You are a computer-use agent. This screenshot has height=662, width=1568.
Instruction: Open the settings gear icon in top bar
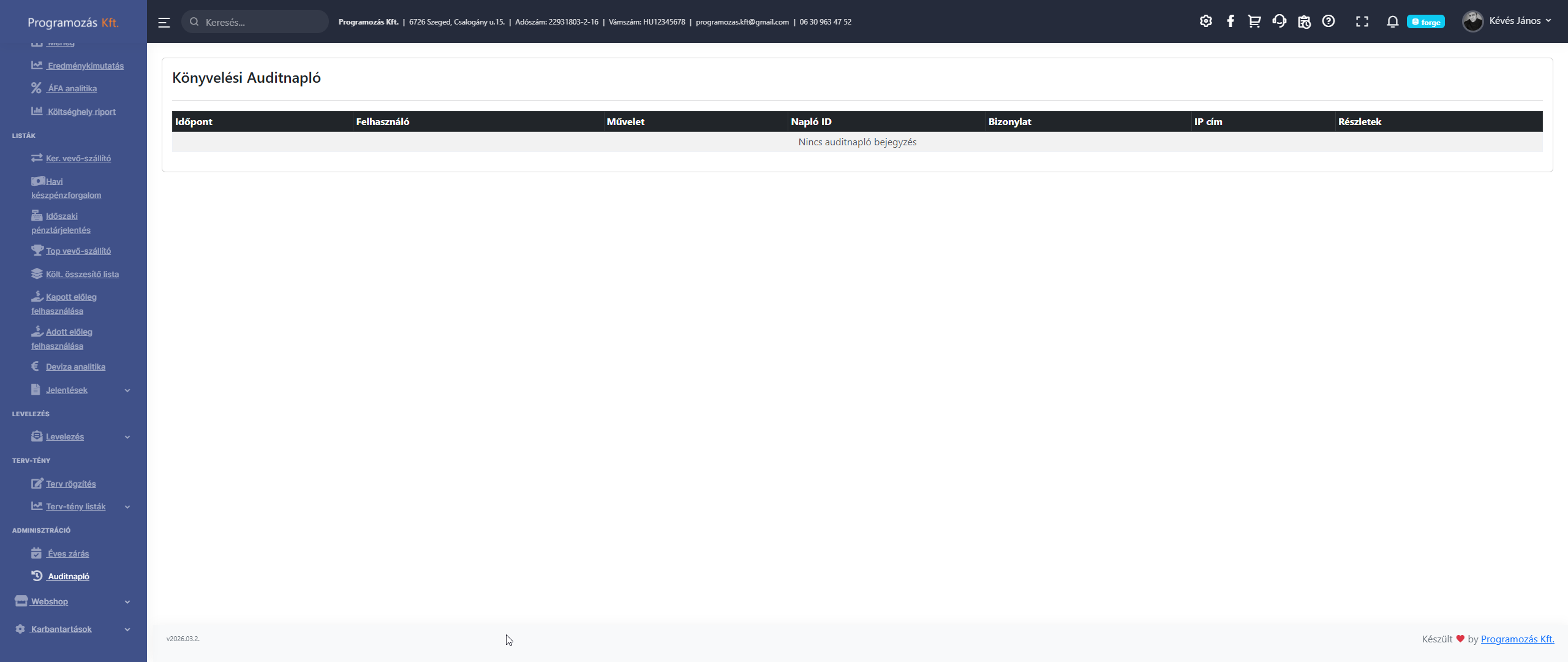[1206, 21]
